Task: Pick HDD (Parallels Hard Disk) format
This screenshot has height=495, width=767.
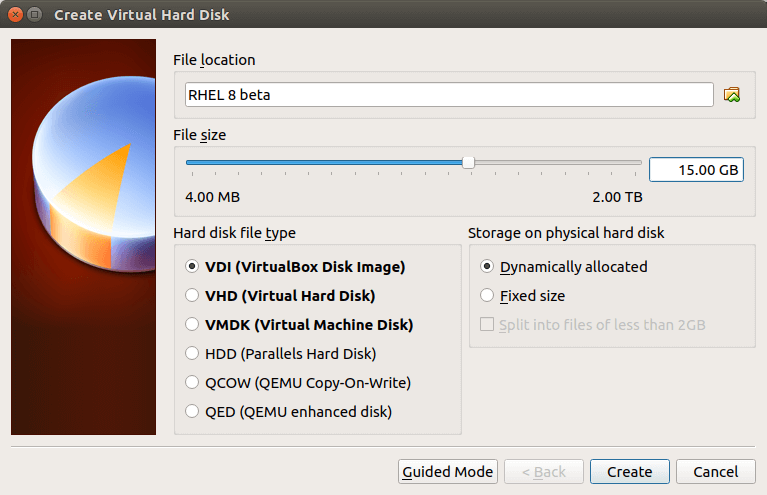Action: (193, 353)
